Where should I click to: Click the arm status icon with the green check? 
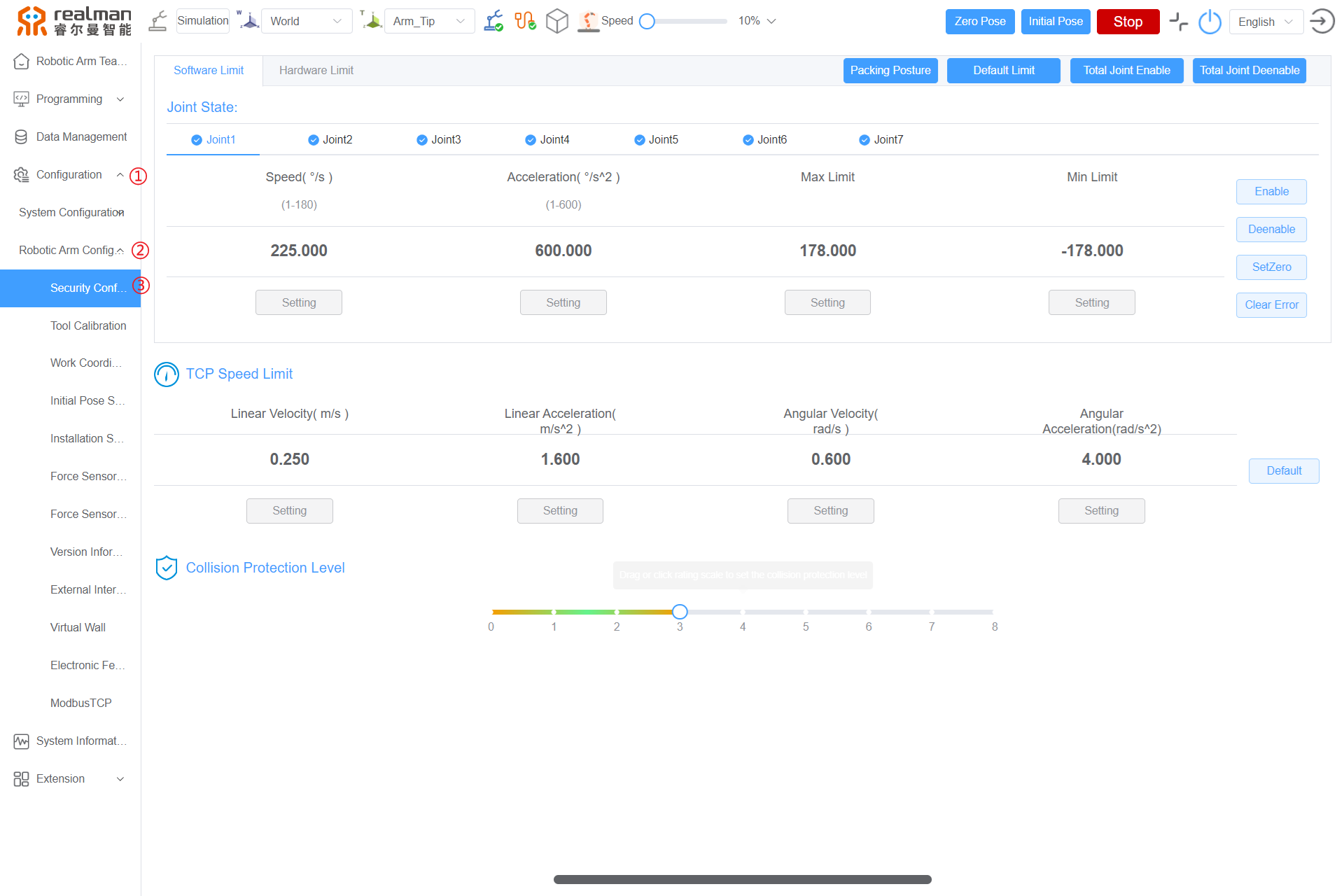(493, 21)
